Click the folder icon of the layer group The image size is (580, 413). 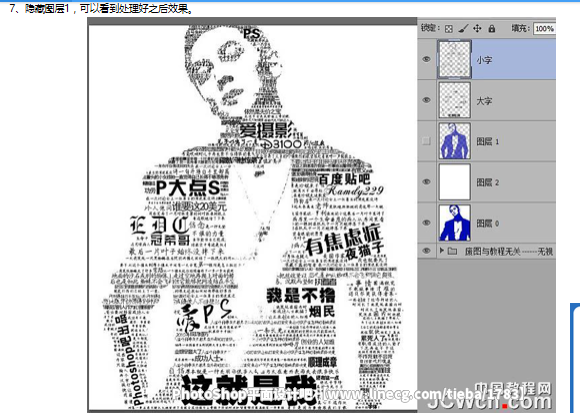tap(452, 251)
